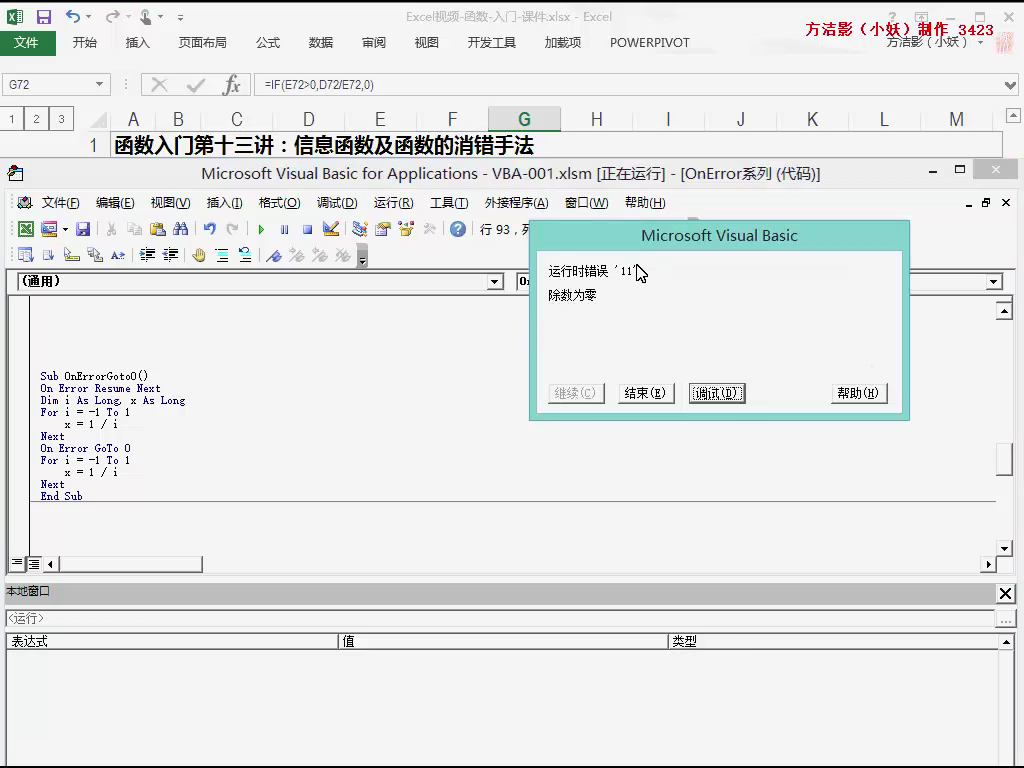Screen dimensions: 1024x768
Task: Run macro with green play icon
Action: (261, 230)
